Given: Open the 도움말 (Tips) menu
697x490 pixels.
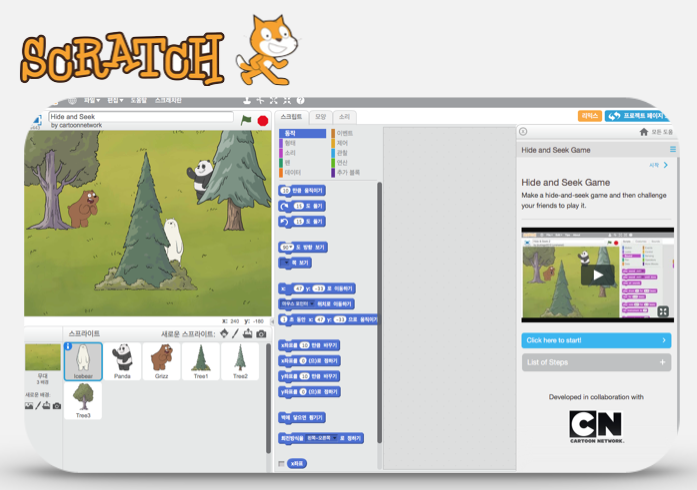Looking at the screenshot, I should [139, 100].
